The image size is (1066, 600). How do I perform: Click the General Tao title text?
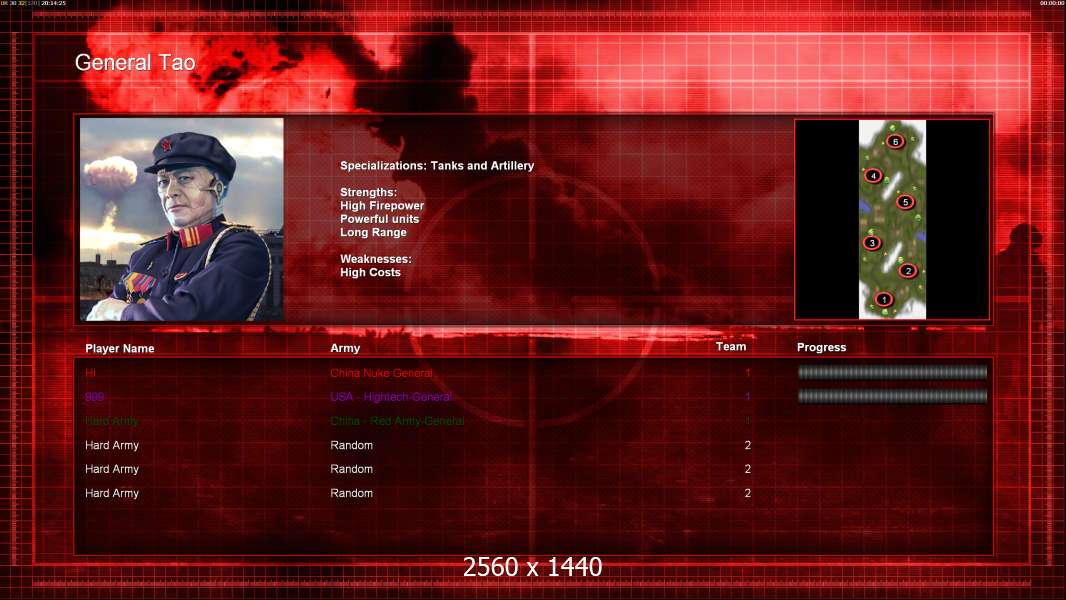tap(135, 63)
